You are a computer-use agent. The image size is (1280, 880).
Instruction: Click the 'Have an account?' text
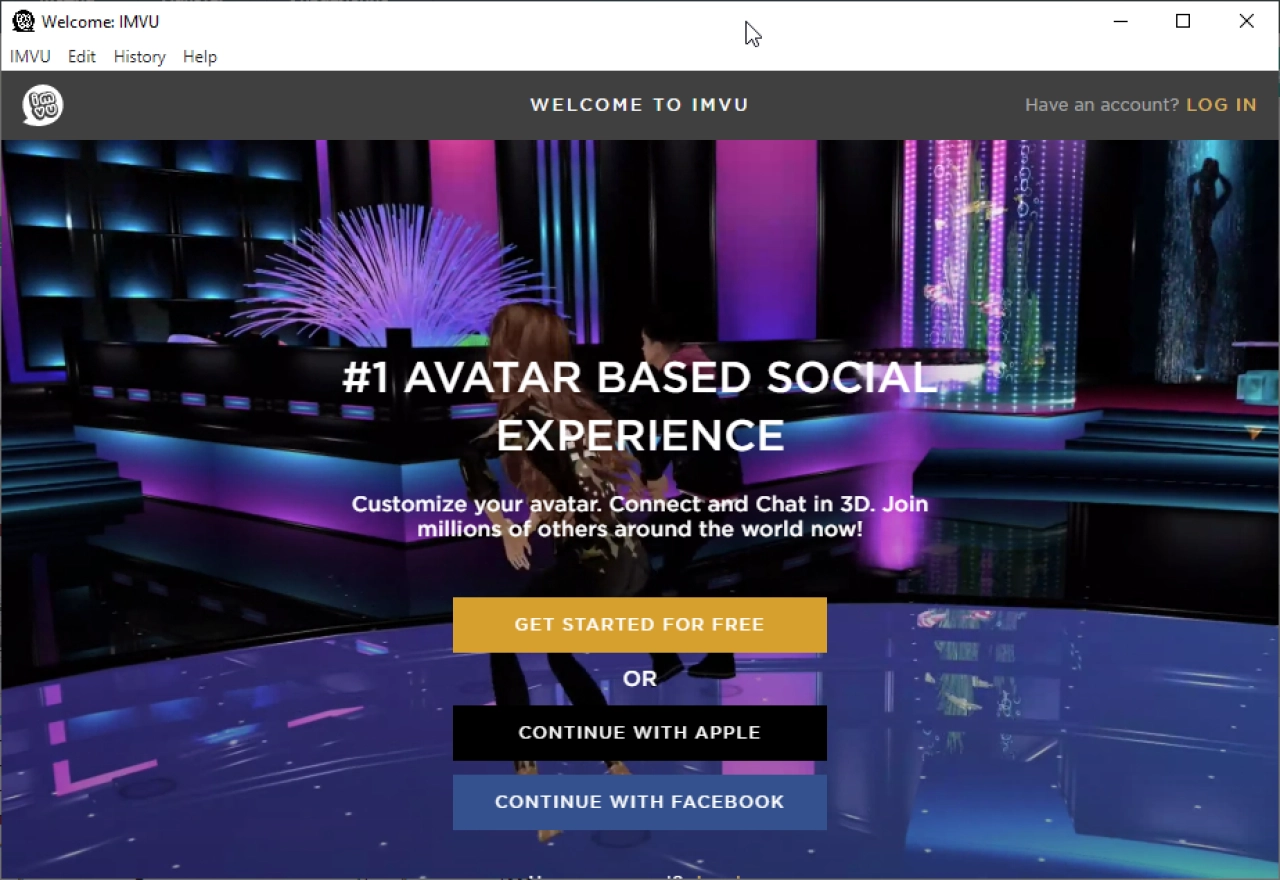pos(1102,105)
